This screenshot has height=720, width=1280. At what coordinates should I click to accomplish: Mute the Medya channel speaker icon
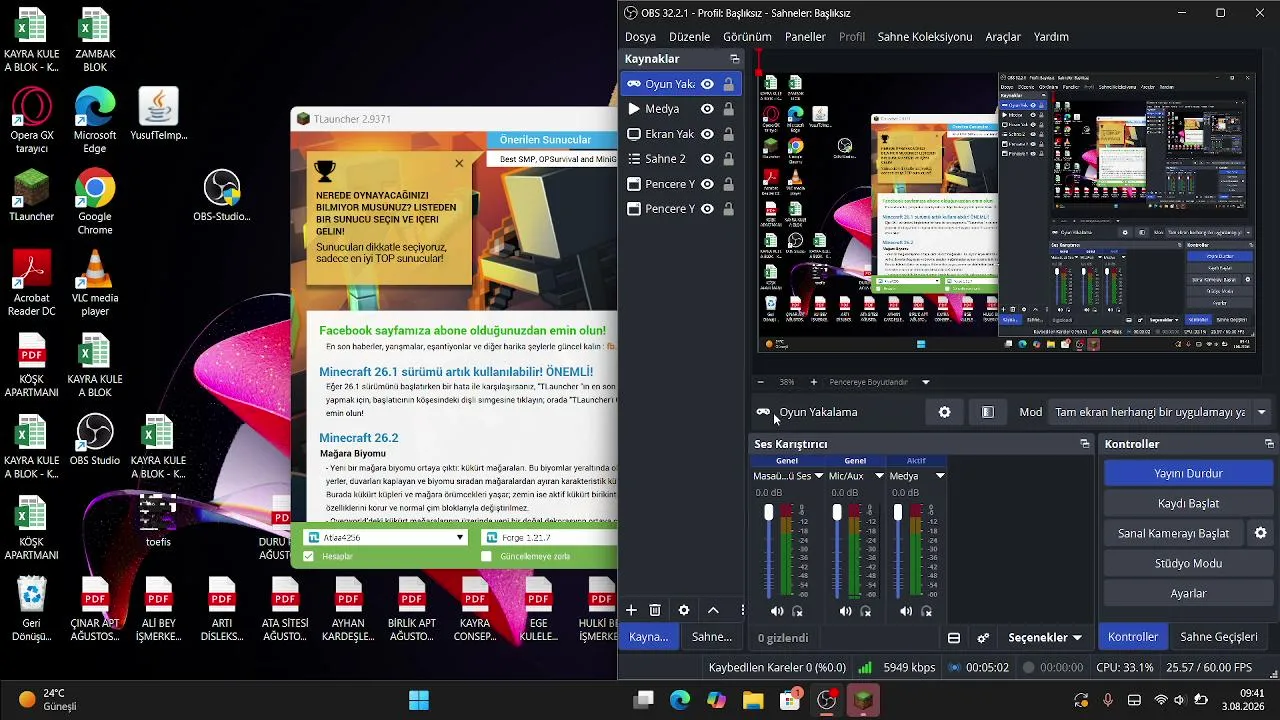tap(905, 611)
